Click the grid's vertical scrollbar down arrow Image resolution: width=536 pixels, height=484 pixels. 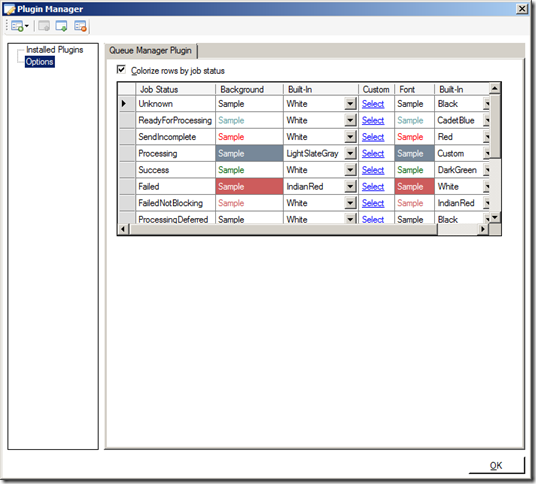[x=495, y=217]
